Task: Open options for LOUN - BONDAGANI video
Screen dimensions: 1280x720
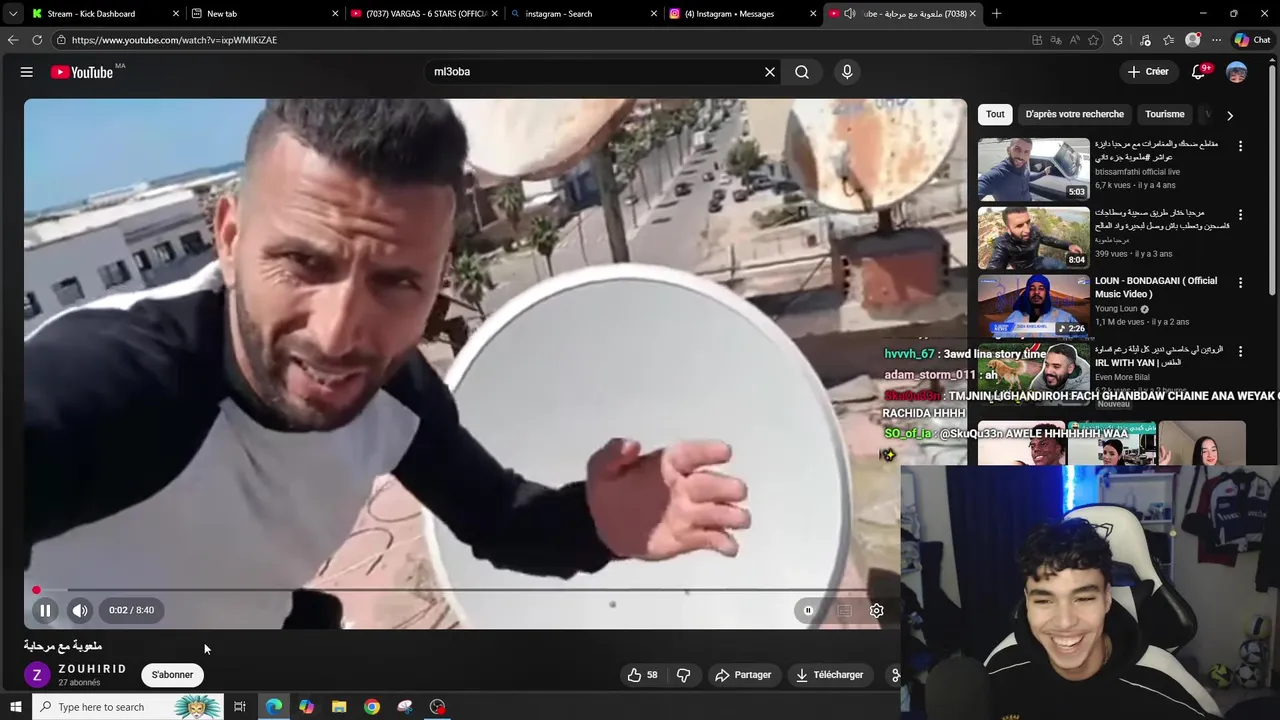Action: coord(1241,283)
